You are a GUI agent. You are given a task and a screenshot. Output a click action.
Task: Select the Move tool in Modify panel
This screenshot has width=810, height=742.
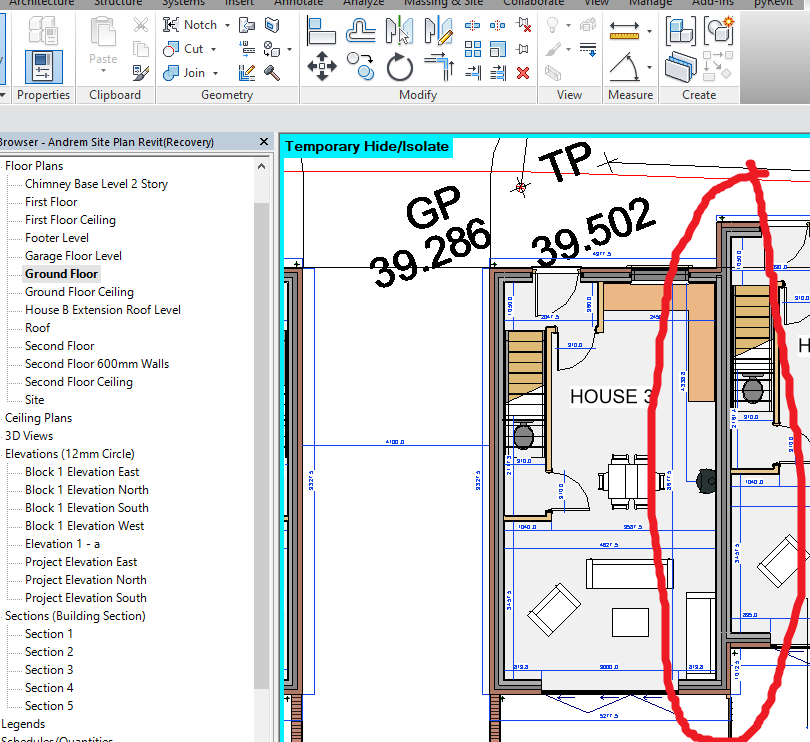(x=322, y=67)
